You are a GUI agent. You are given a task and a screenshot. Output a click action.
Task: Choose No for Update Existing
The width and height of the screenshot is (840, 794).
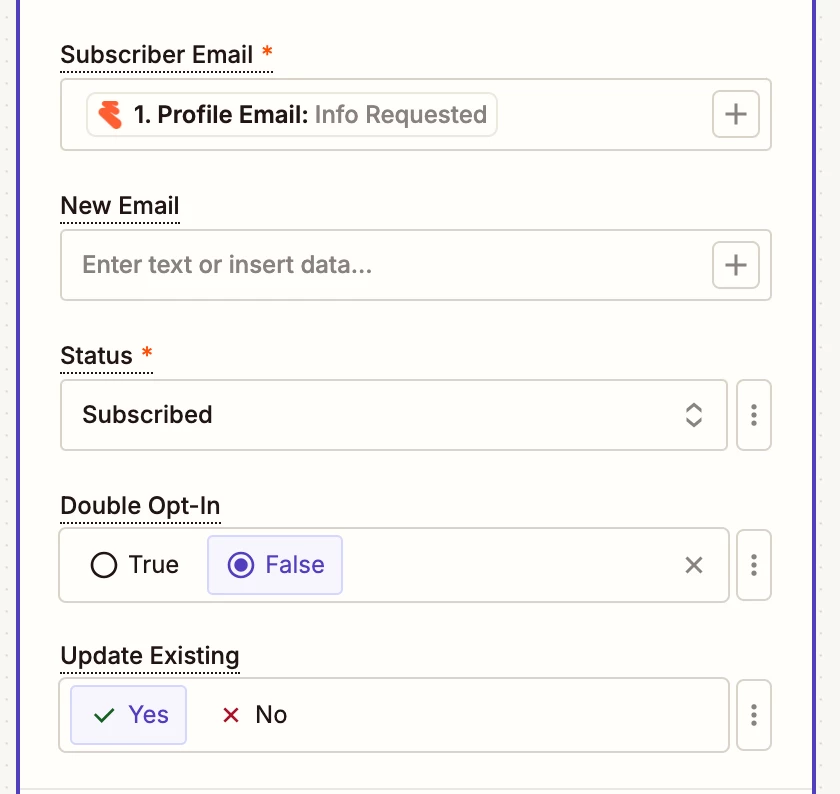255,715
